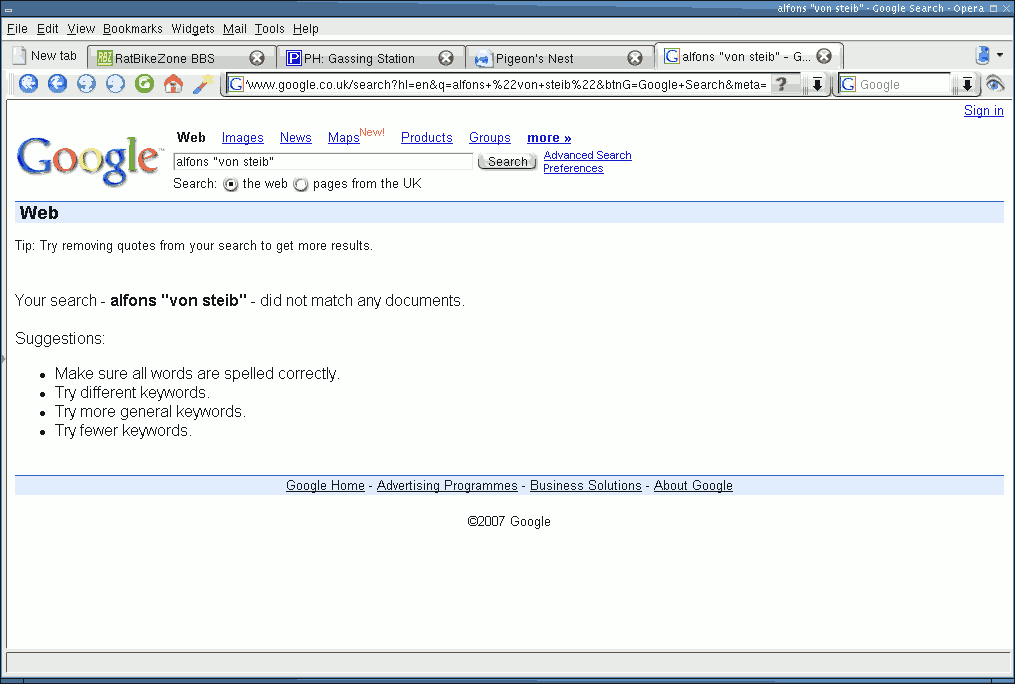This screenshot has height=684, width=1015.
Task: Click the Images search link
Action: point(242,138)
